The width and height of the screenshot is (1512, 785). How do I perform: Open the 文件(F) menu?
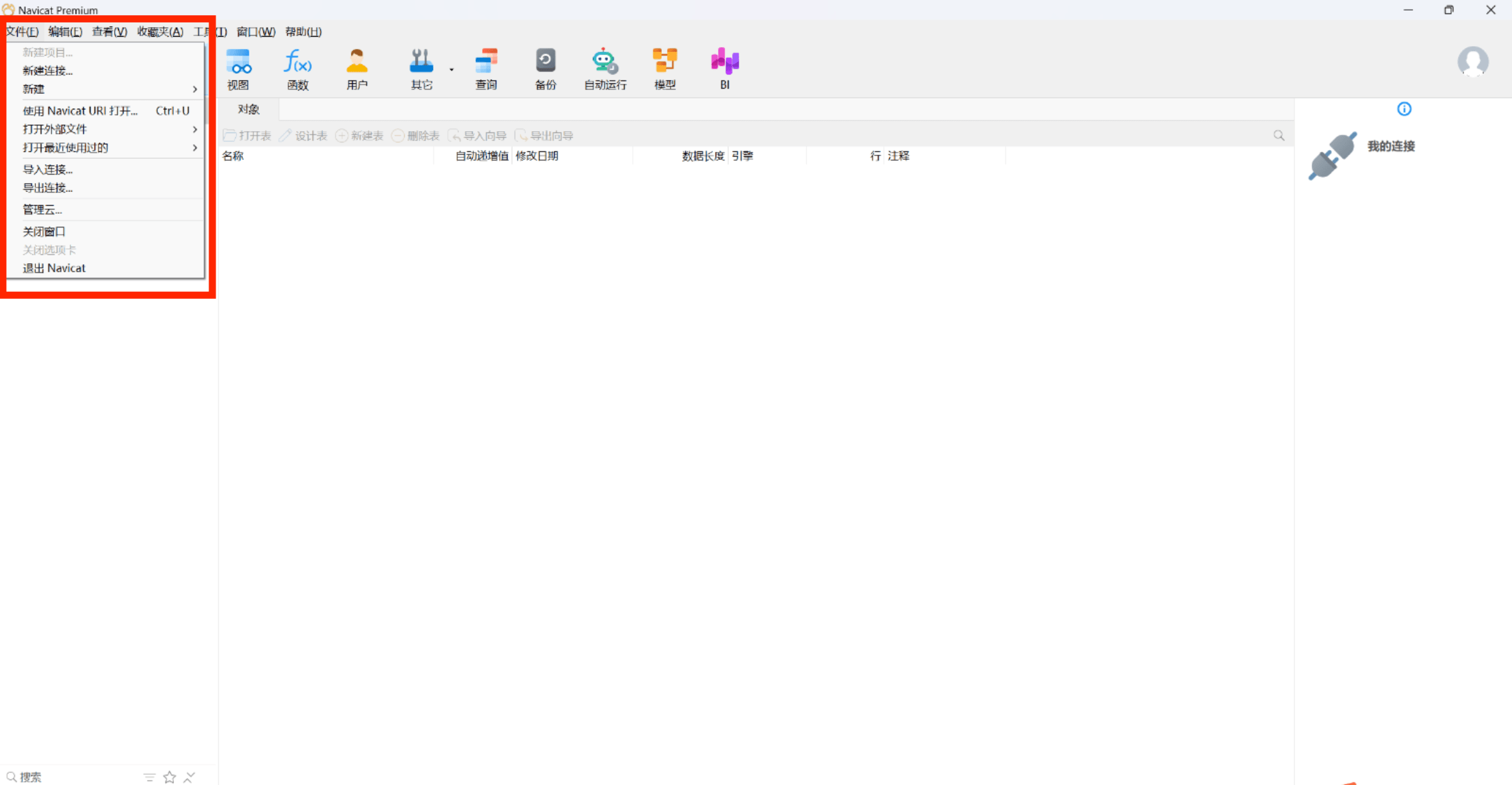[x=22, y=32]
